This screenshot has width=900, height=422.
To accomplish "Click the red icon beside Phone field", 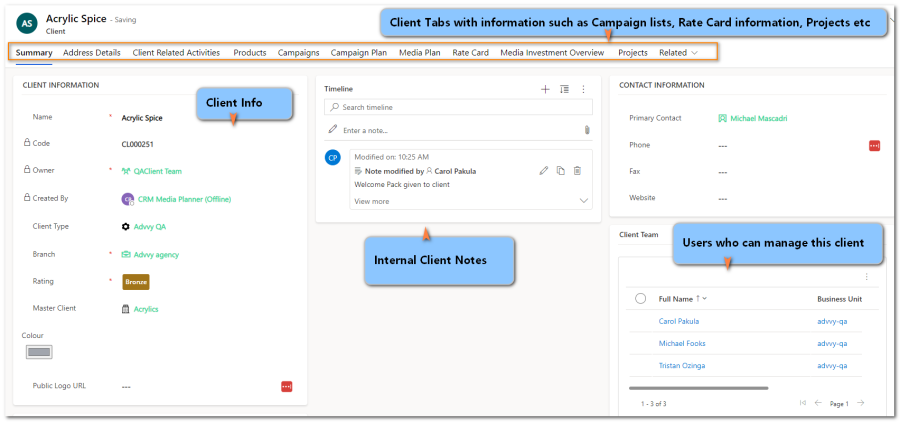I will [x=874, y=146].
